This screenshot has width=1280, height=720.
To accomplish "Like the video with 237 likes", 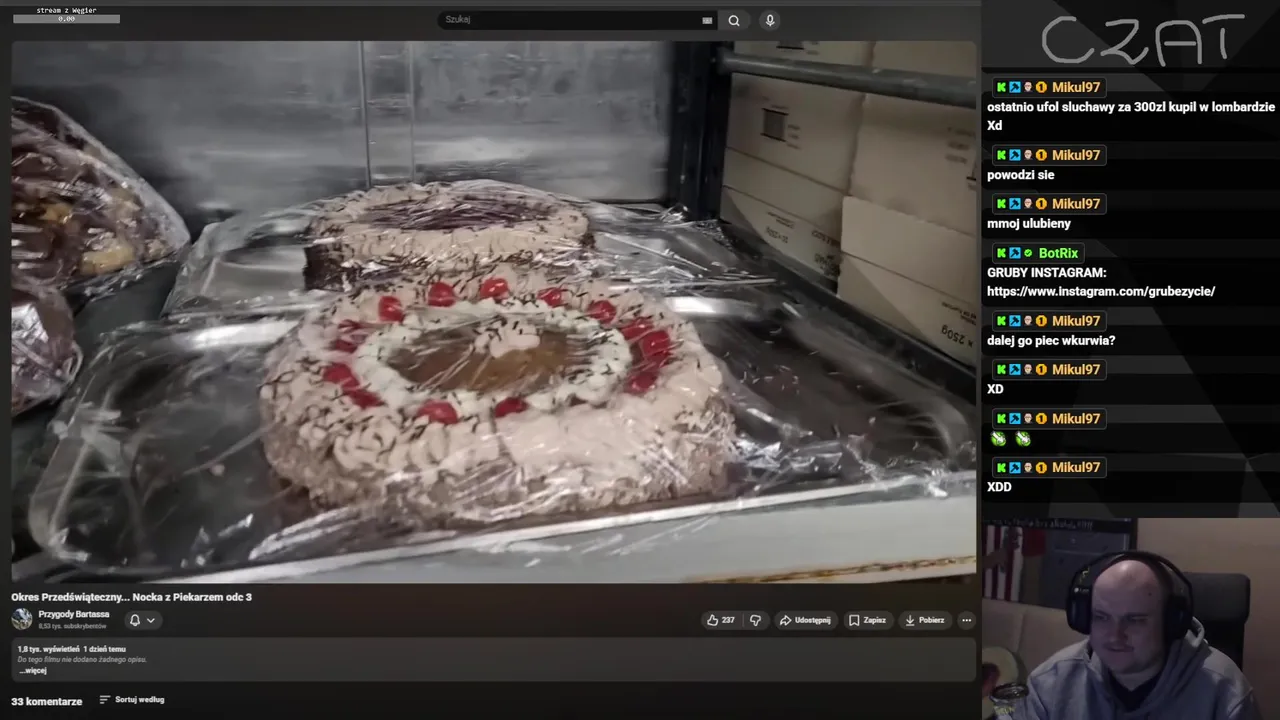I will tap(721, 620).
